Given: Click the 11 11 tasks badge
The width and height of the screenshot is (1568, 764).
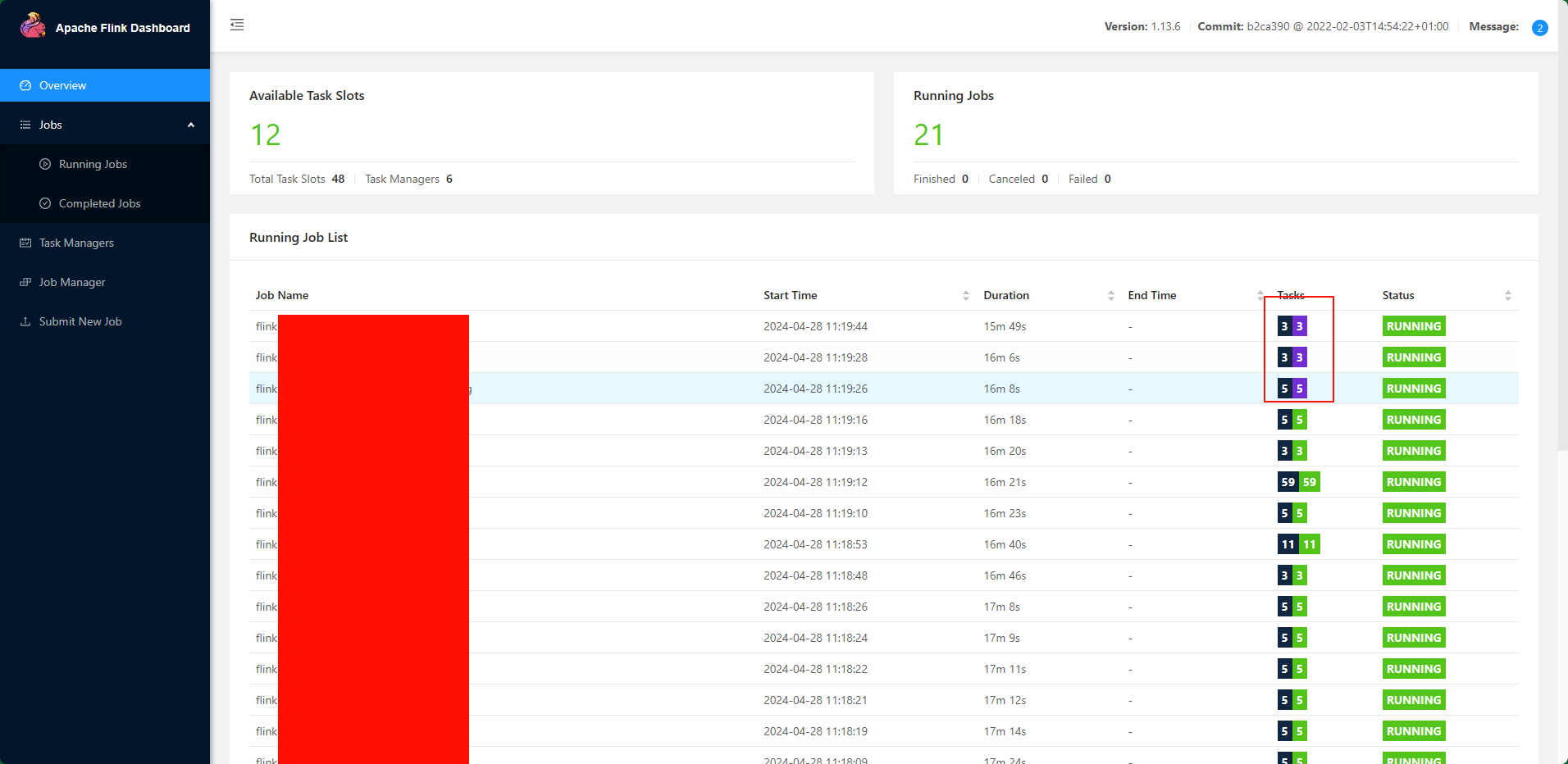Looking at the screenshot, I should 1299,544.
